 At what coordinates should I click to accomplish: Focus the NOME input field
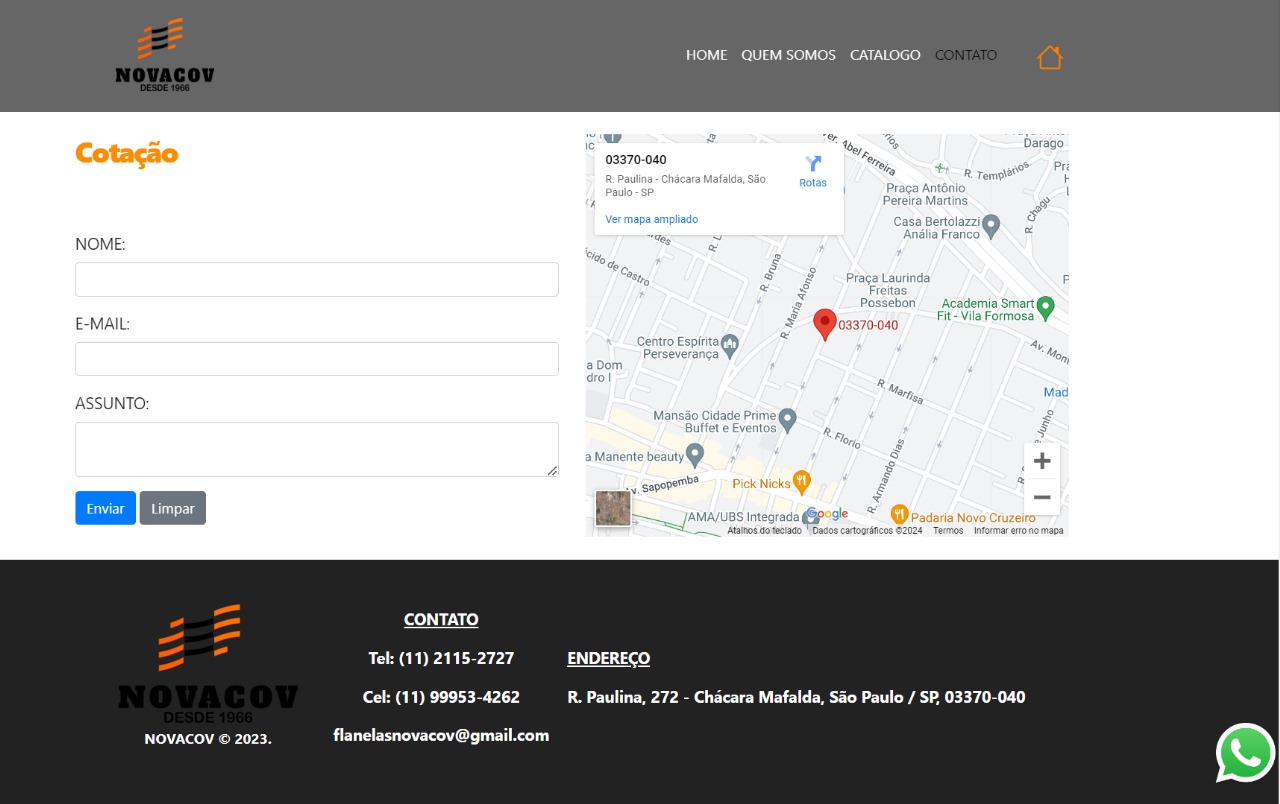coord(316,280)
